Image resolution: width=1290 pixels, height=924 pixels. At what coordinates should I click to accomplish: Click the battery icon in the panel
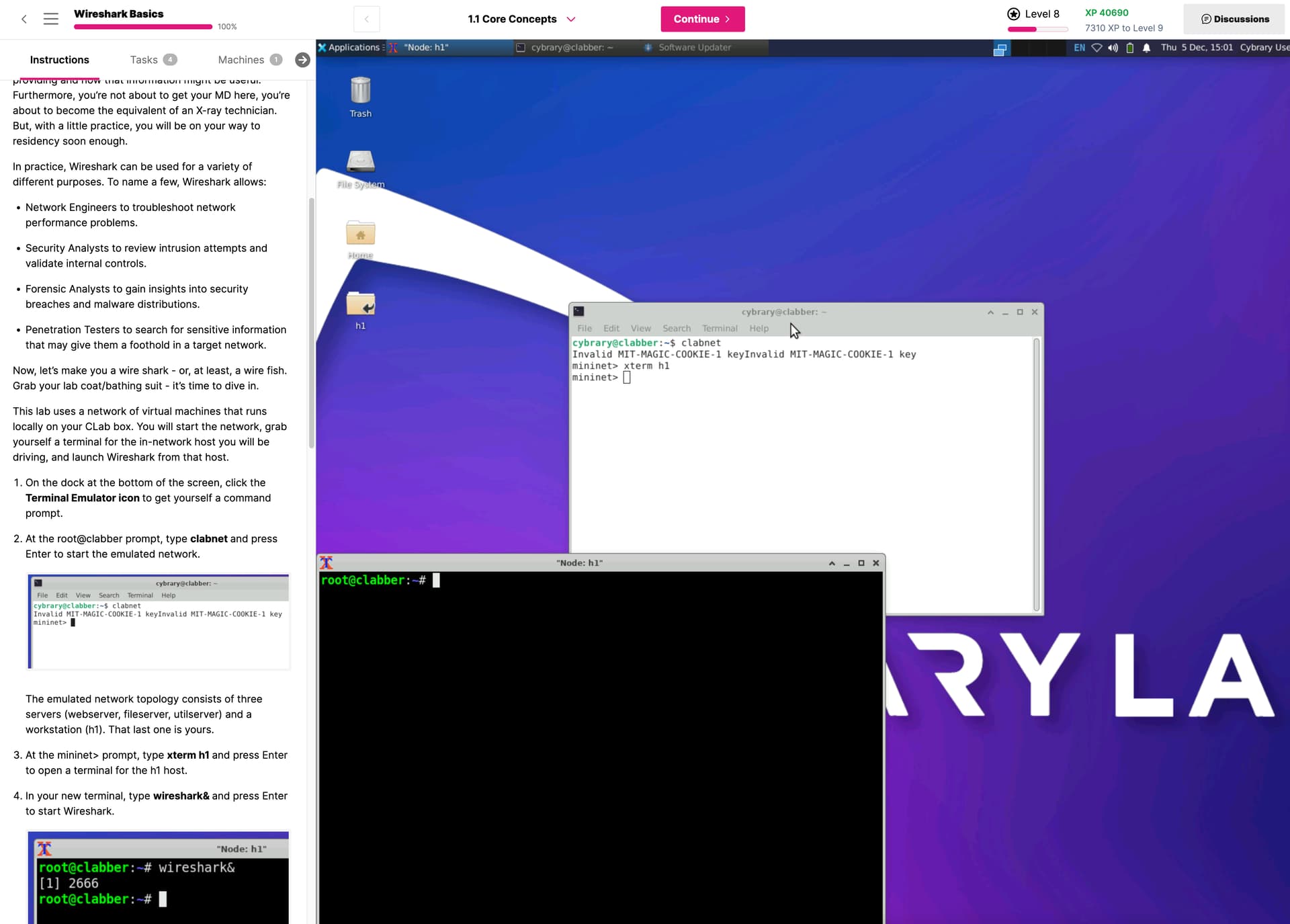pos(1129,48)
